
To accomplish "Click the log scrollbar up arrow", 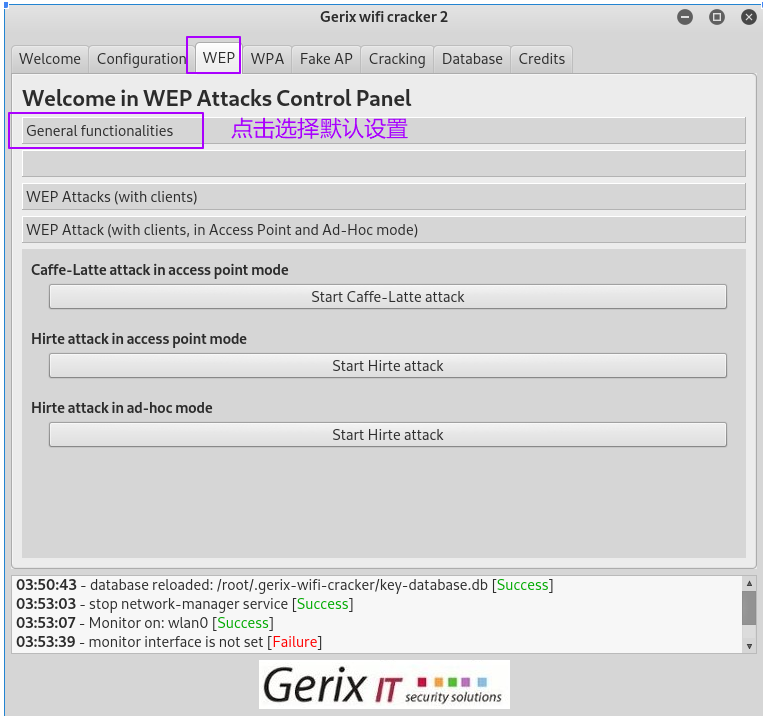I will [749, 583].
